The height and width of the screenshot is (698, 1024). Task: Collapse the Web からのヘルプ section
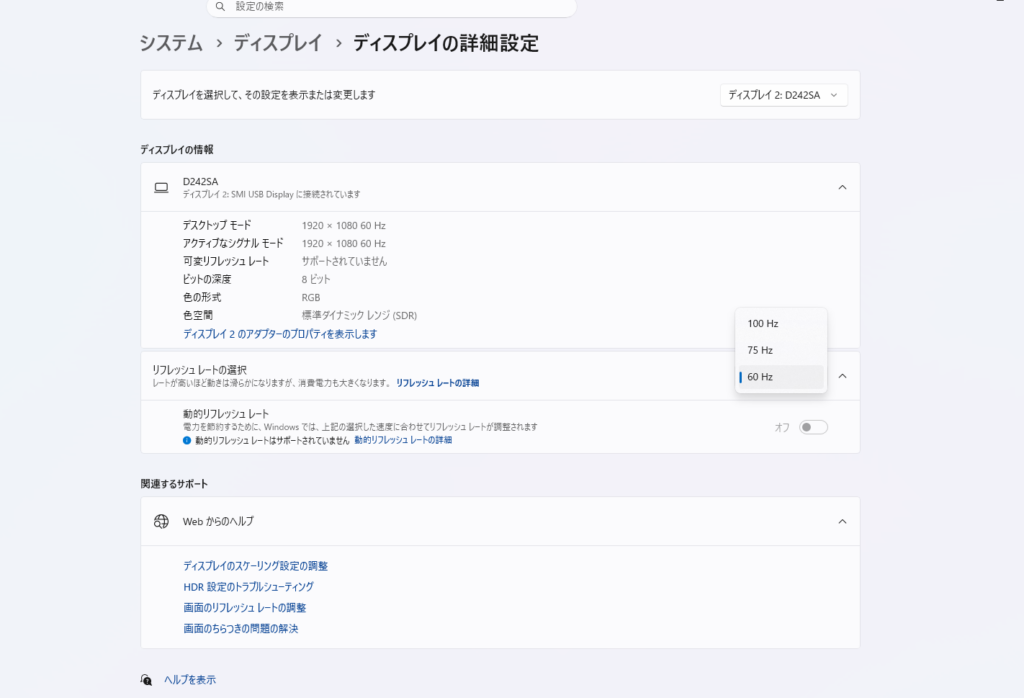842,521
